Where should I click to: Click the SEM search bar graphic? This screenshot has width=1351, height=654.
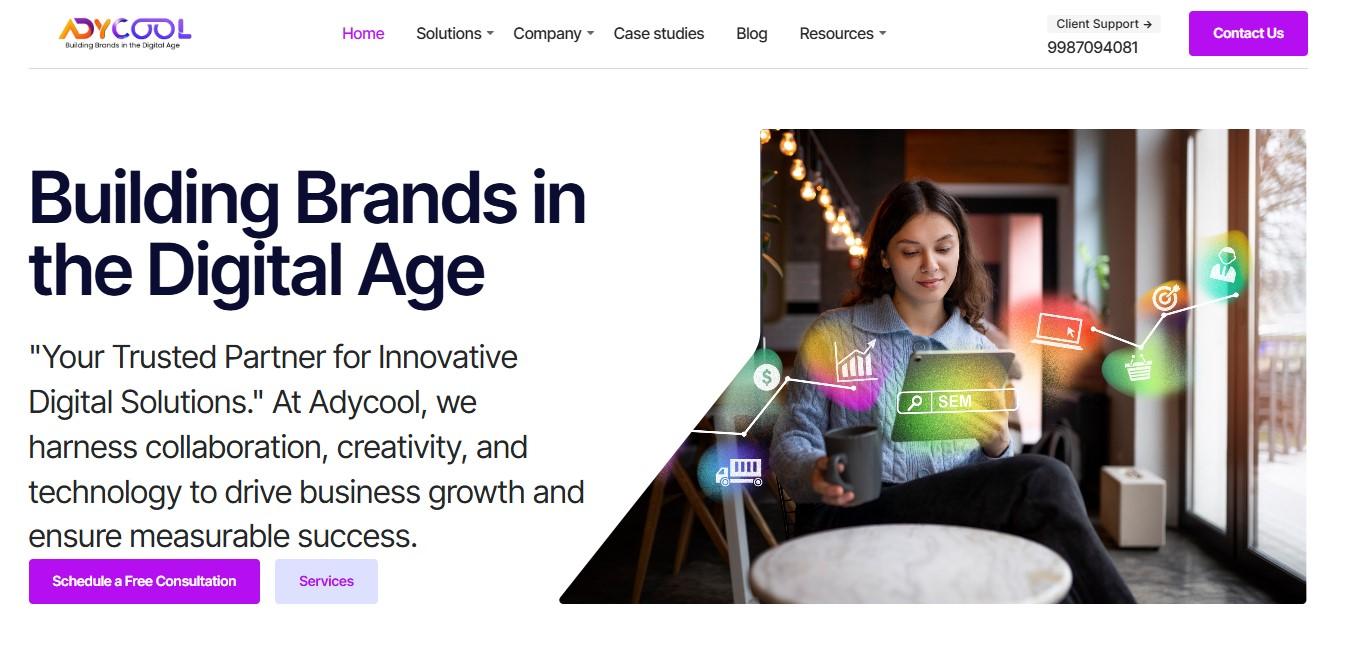(956, 402)
